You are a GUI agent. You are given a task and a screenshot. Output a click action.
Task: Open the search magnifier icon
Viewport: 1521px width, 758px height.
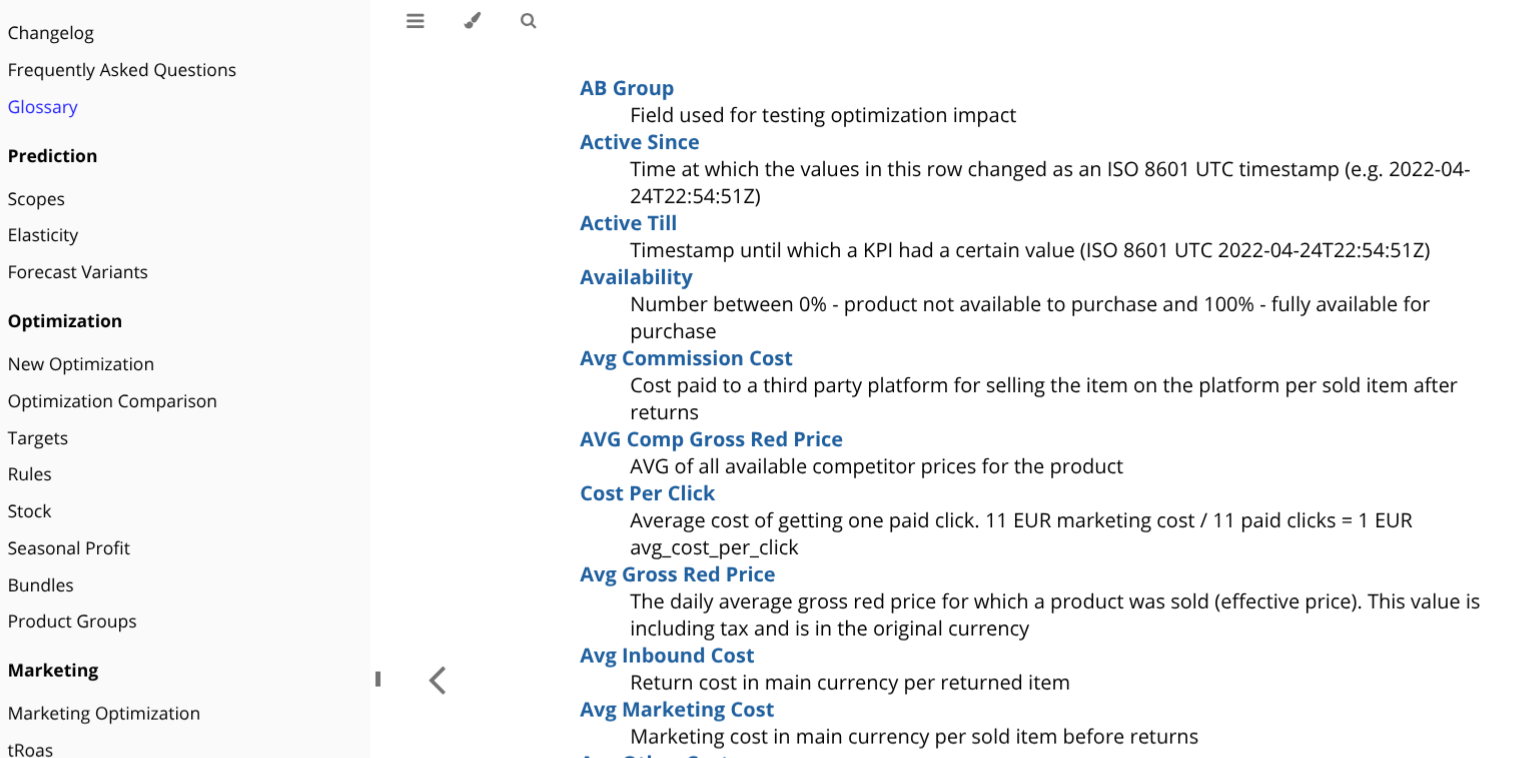[x=528, y=21]
